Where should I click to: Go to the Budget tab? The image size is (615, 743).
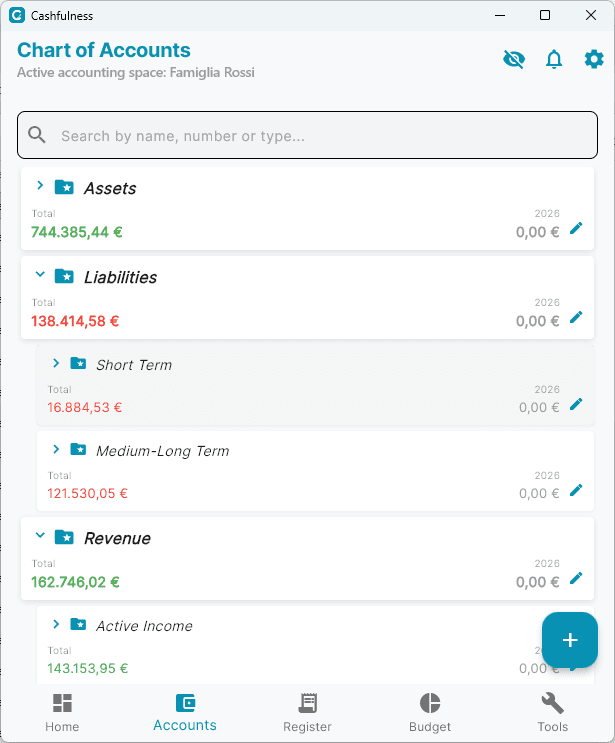(430, 712)
